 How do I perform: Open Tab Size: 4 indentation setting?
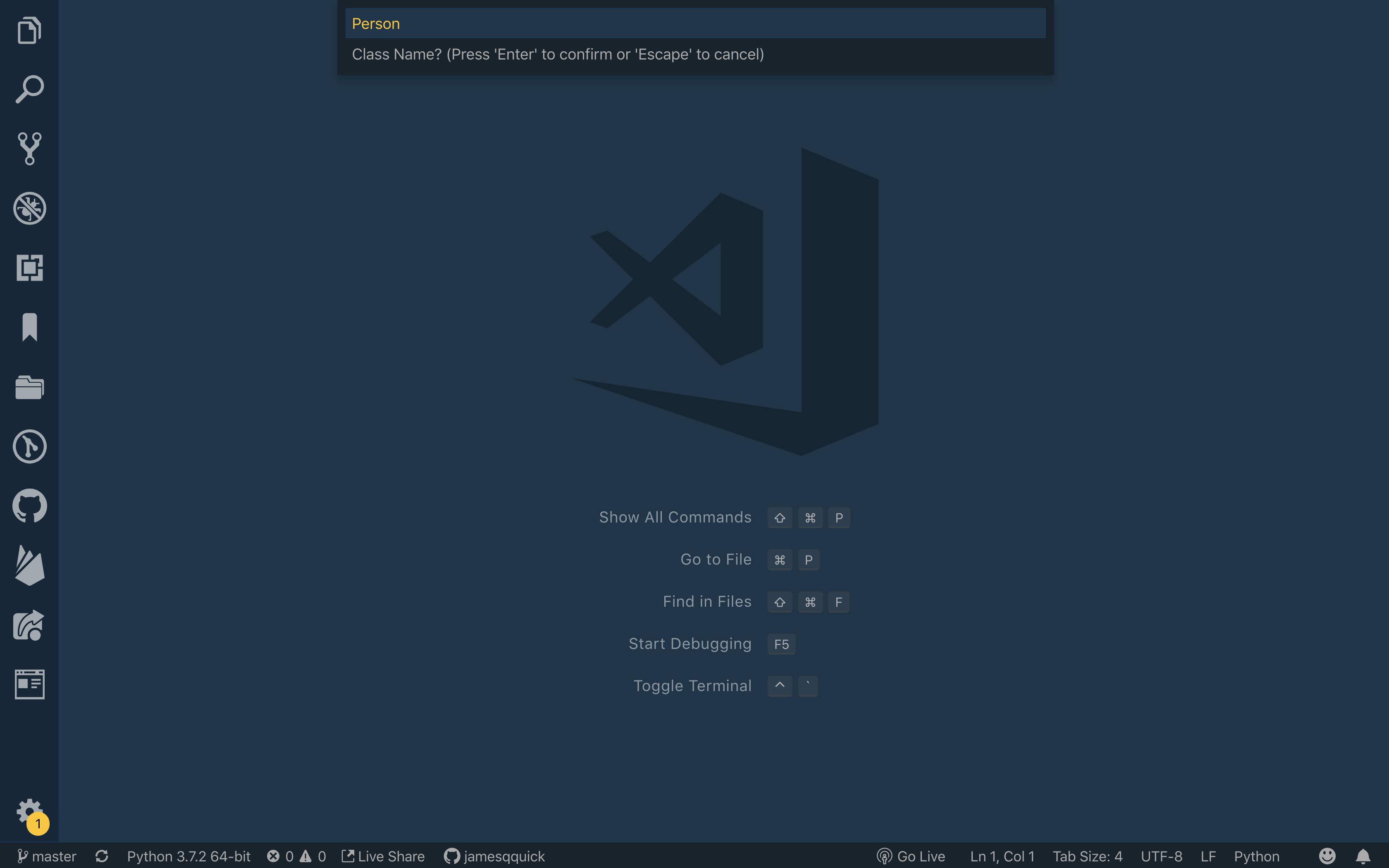(1087, 856)
